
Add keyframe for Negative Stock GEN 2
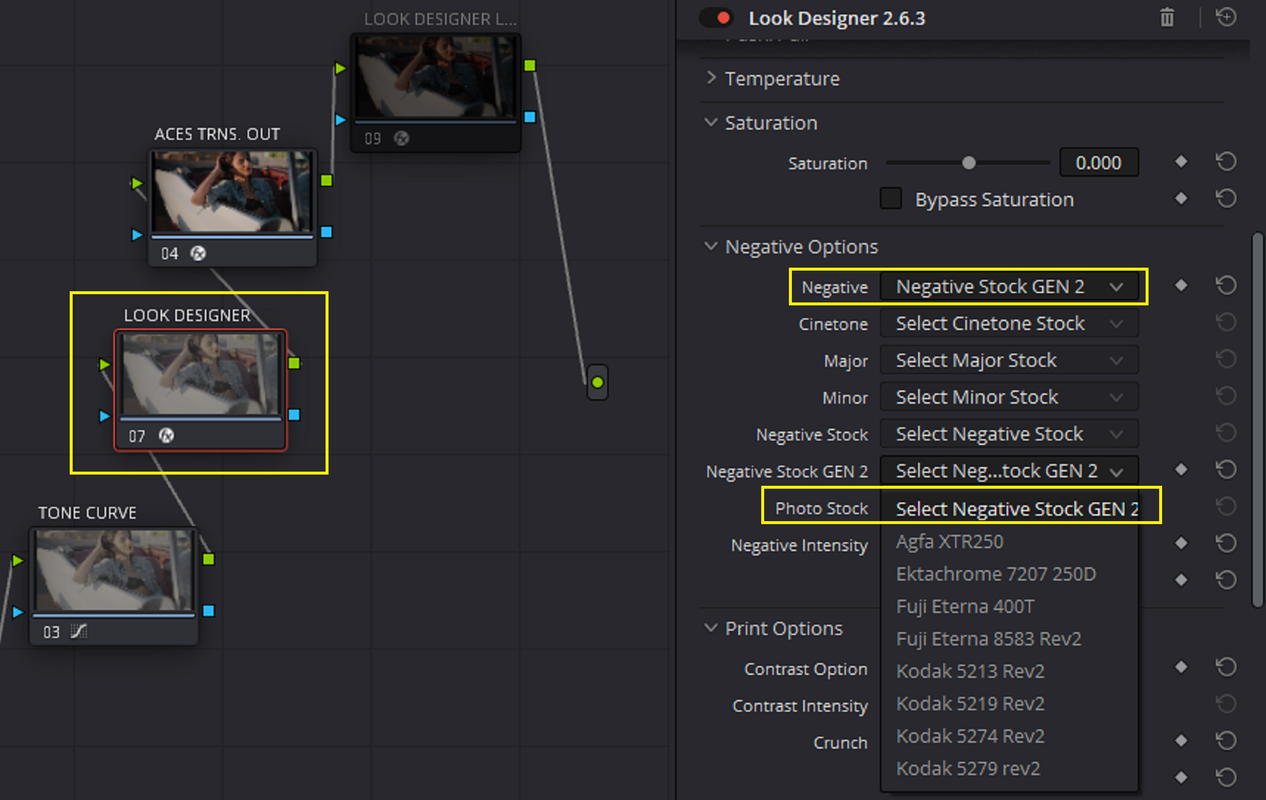[1181, 470]
